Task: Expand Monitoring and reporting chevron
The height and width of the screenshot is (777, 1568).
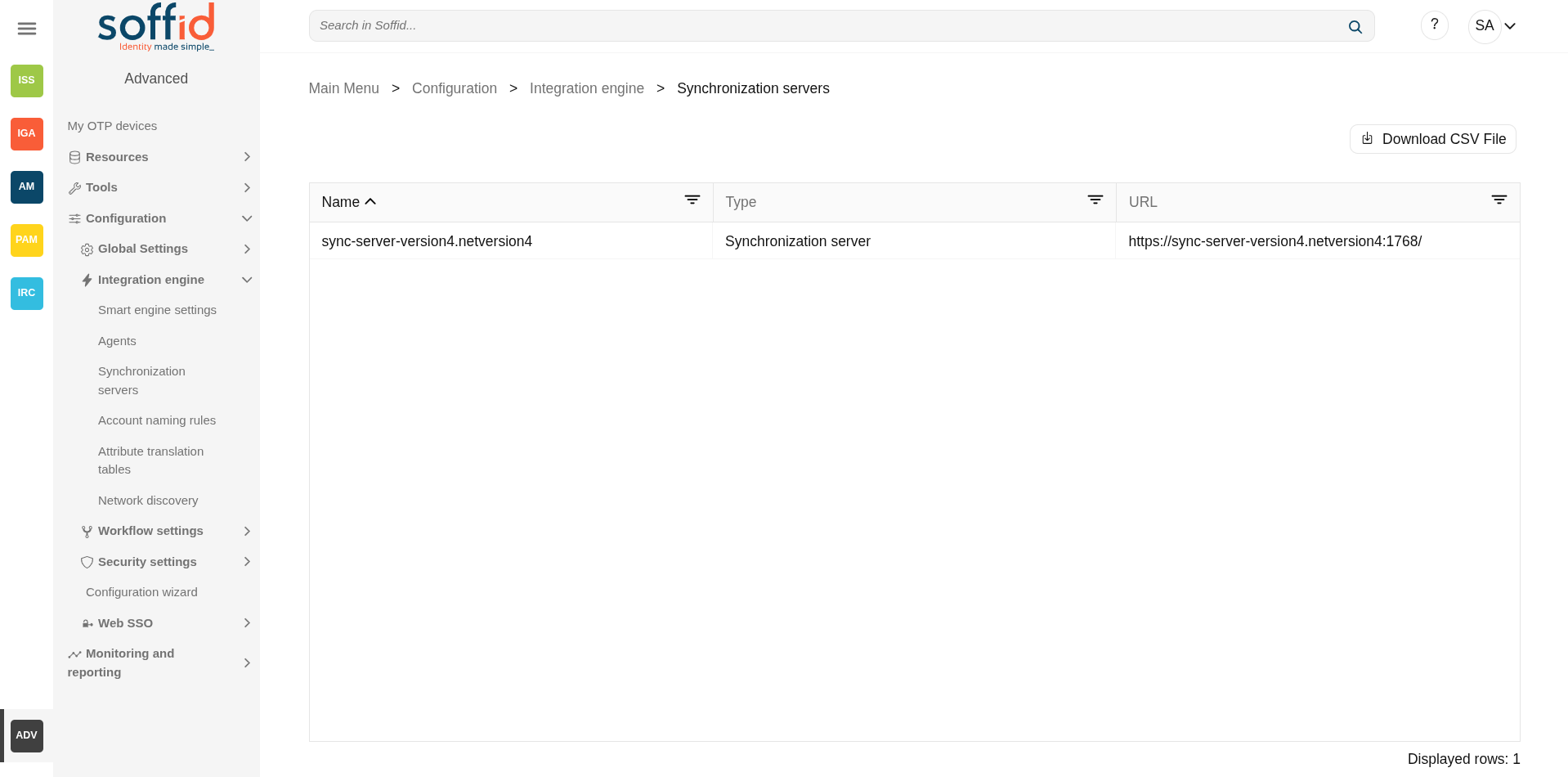Action: (247, 663)
